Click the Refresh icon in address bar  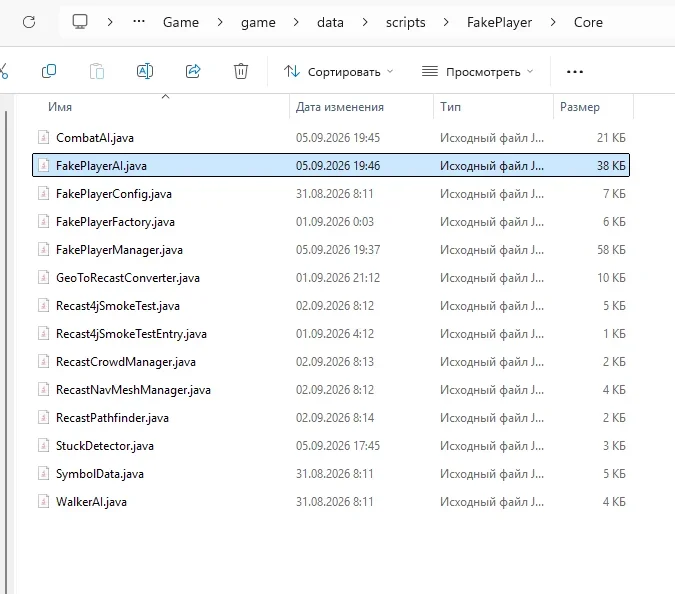click(x=29, y=22)
